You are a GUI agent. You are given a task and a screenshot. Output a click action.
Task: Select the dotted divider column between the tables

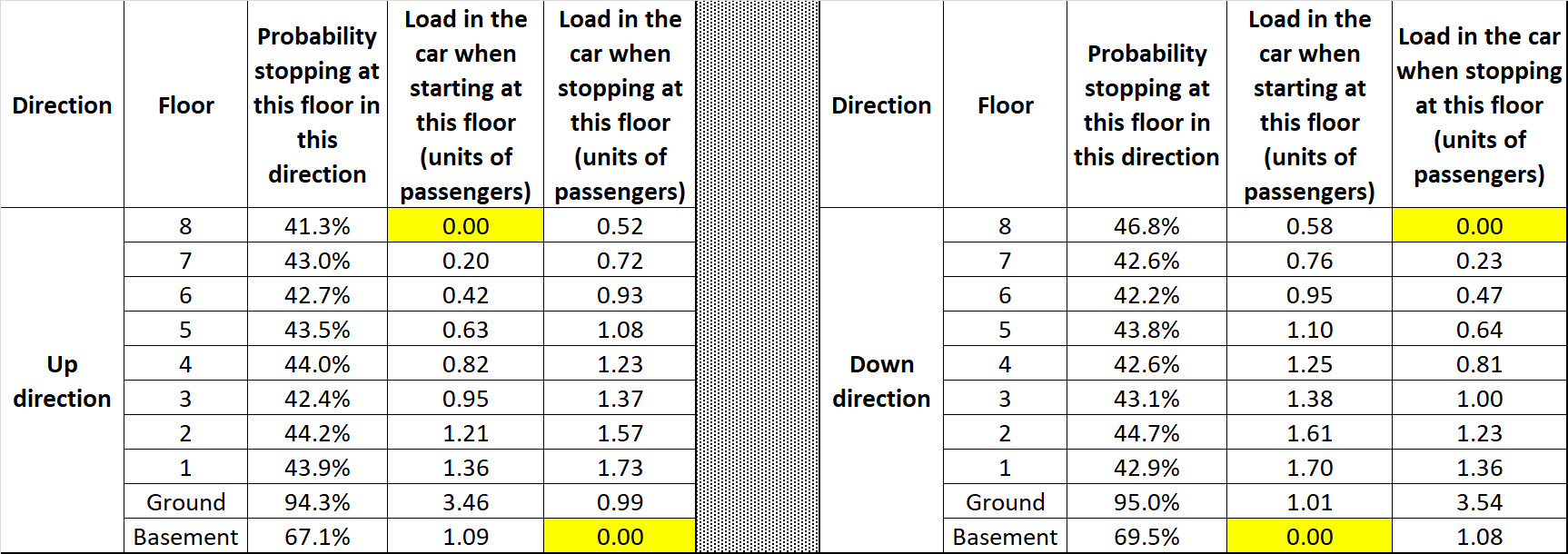(758, 277)
